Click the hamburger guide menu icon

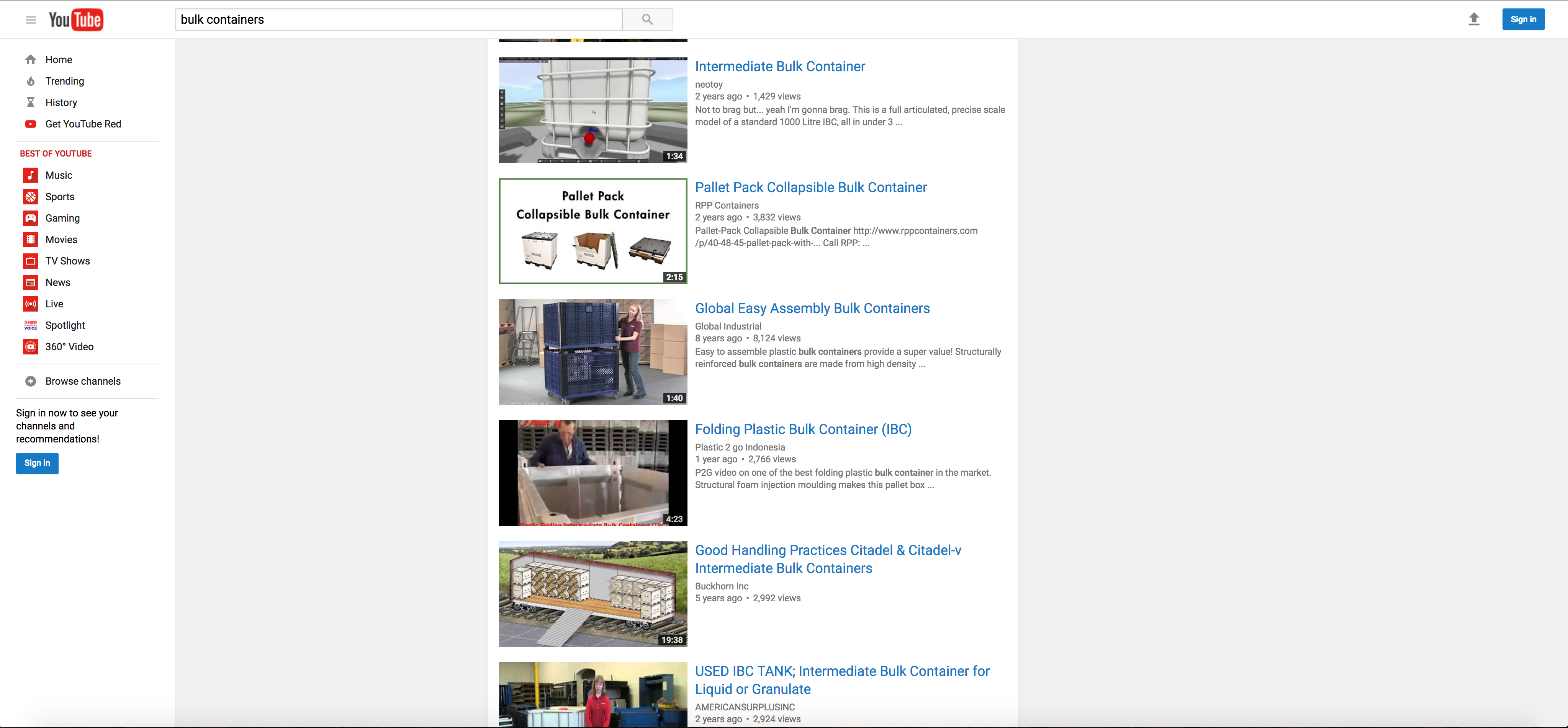point(31,20)
